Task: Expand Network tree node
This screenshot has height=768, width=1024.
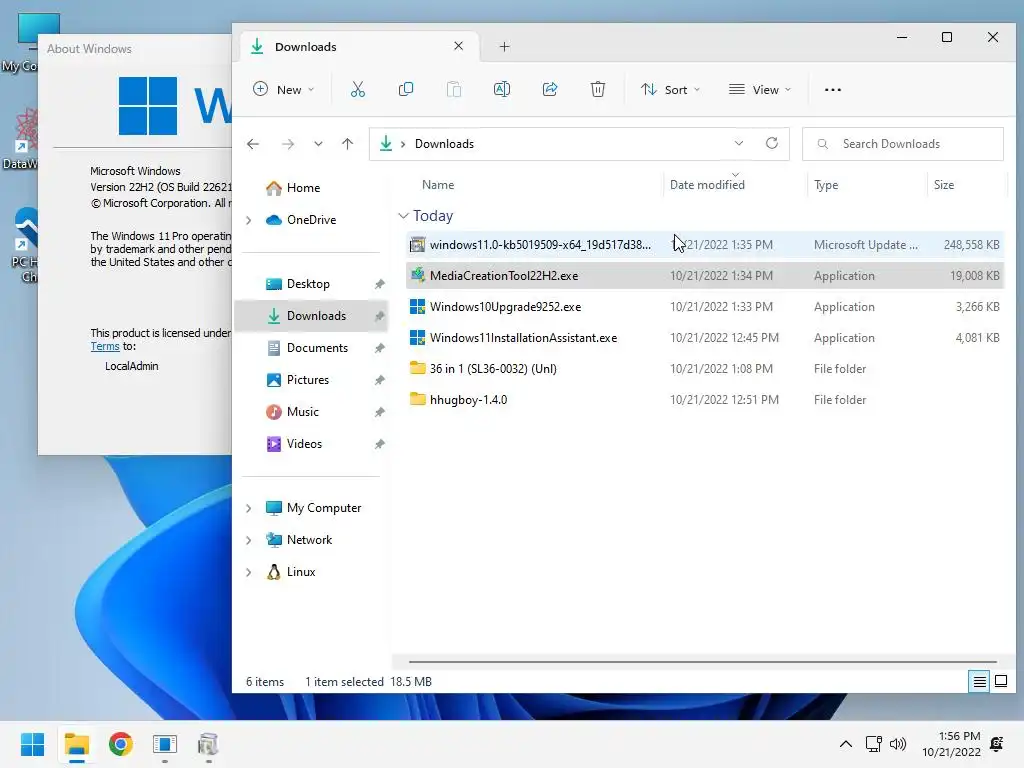Action: pos(249,540)
